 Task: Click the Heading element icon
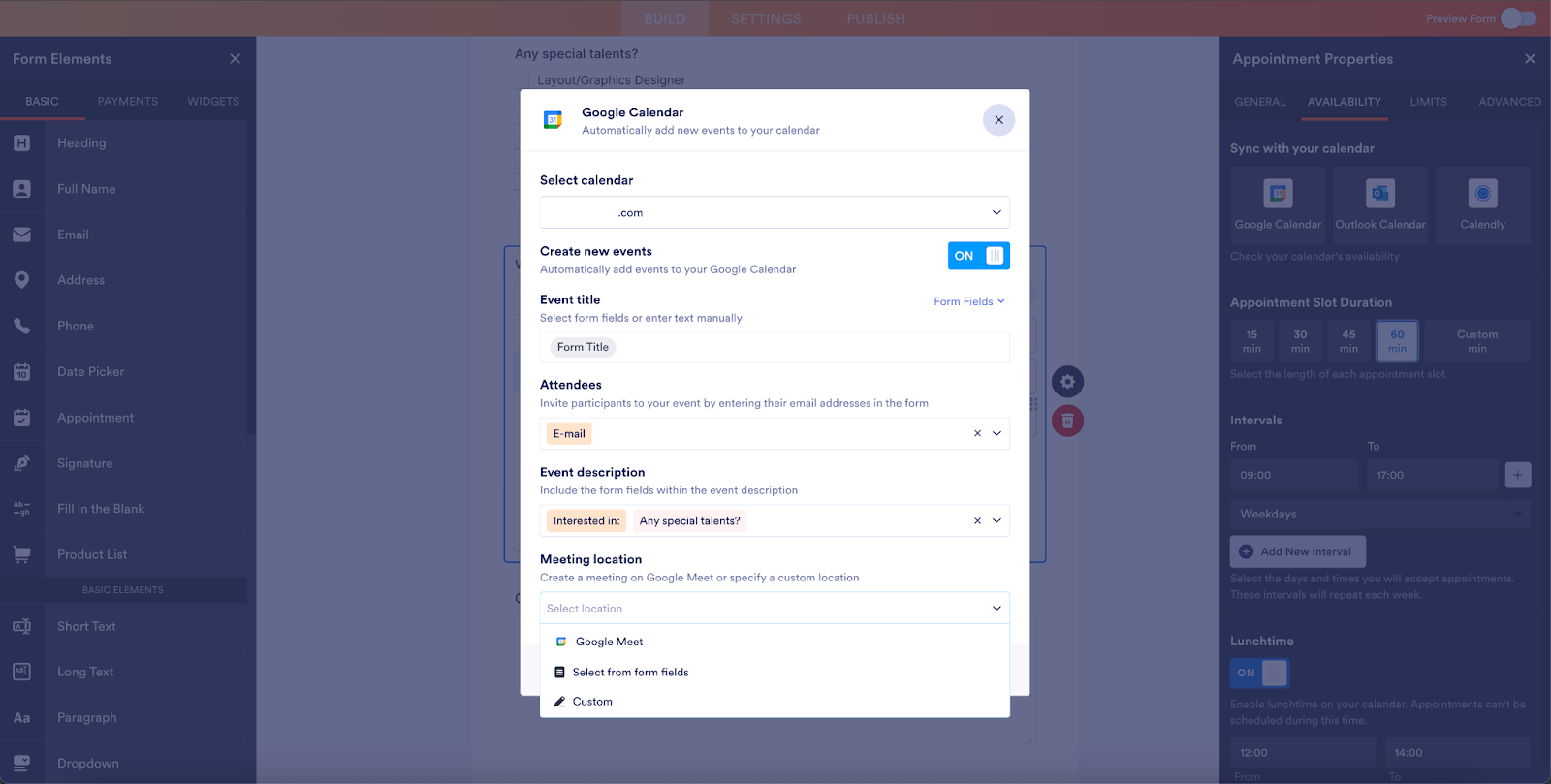22,143
